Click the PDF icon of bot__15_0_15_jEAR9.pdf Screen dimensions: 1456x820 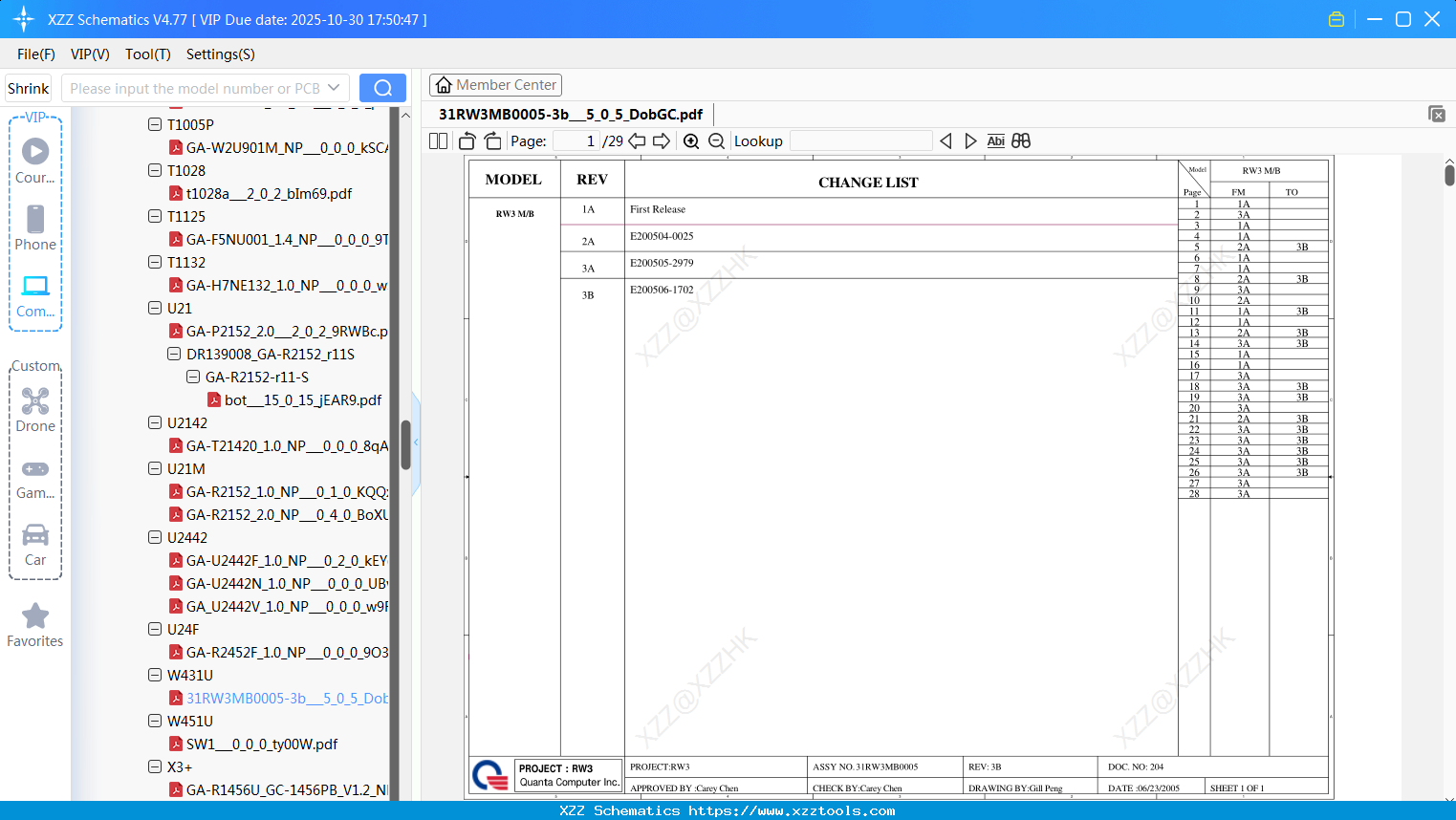[214, 399]
